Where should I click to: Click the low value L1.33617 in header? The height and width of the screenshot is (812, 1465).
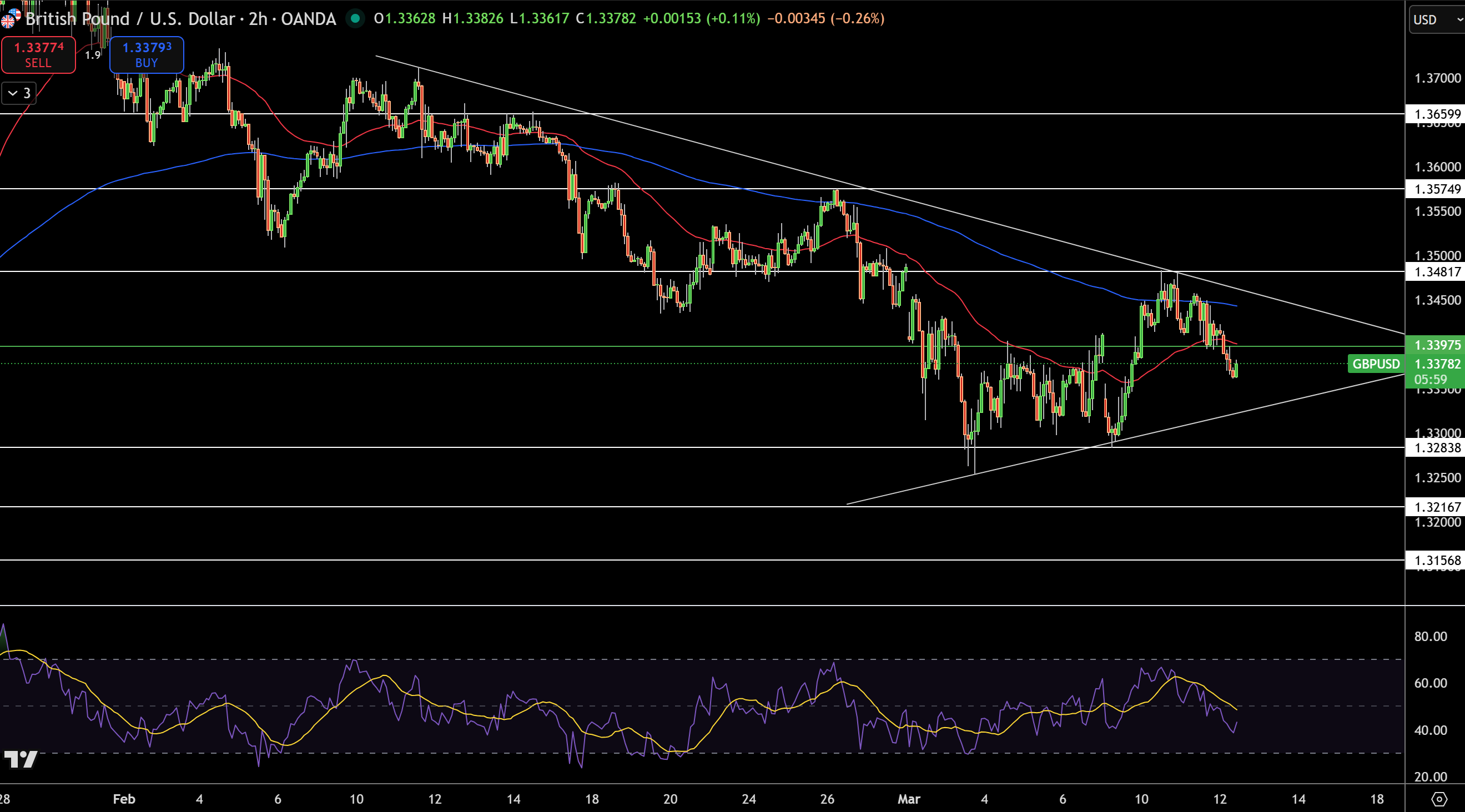(x=539, y=19)
